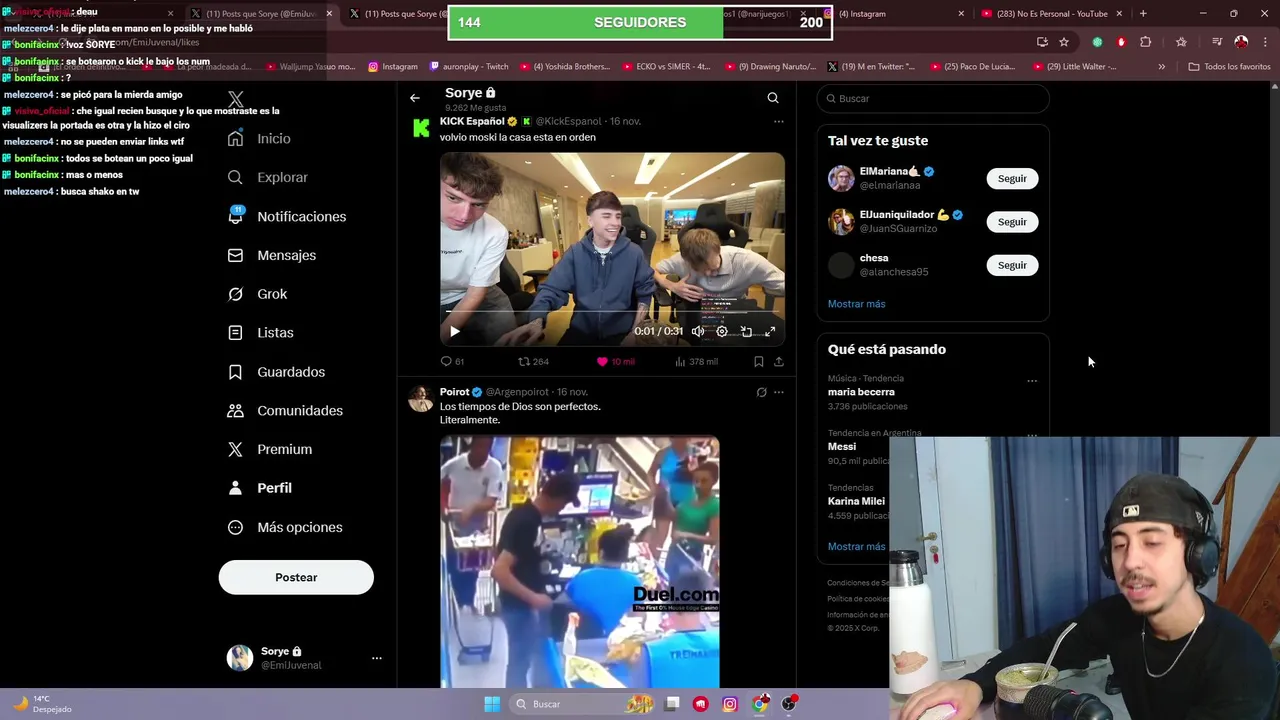Open ElMariana profile avatar
Image resolution: width=1280 pixels, height=720 pixels.
841,178
